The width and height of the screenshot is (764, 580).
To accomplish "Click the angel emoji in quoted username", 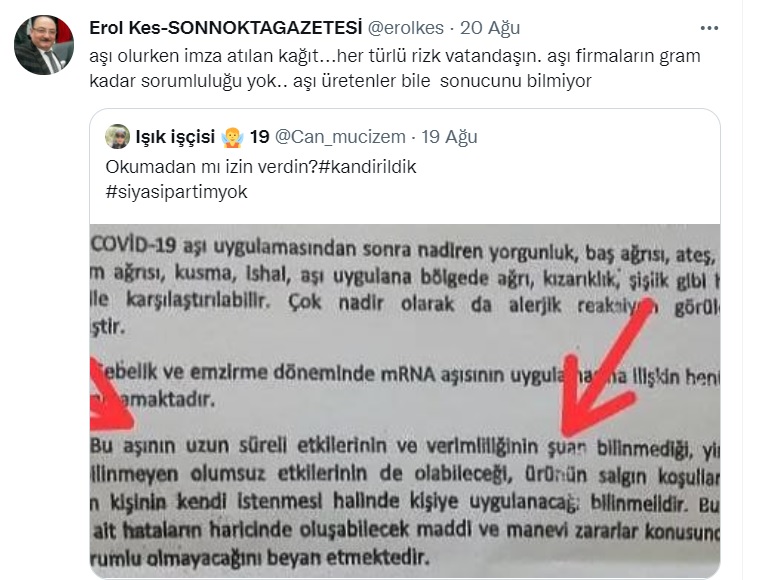I will [232, 137].
